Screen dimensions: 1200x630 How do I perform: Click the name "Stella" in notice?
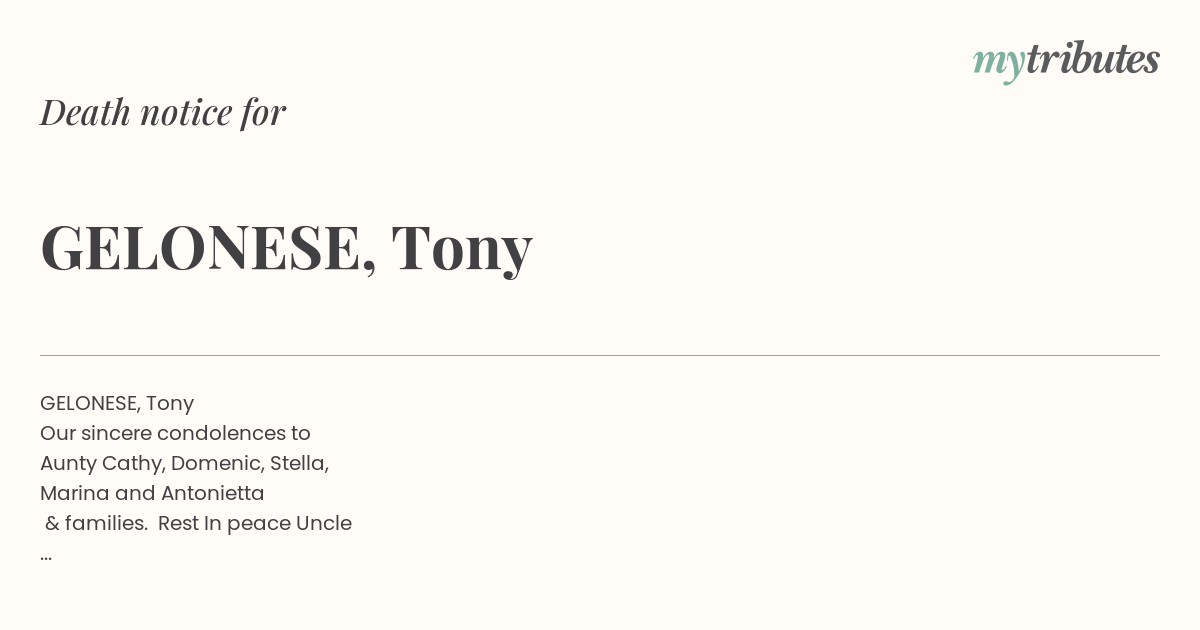297,463
